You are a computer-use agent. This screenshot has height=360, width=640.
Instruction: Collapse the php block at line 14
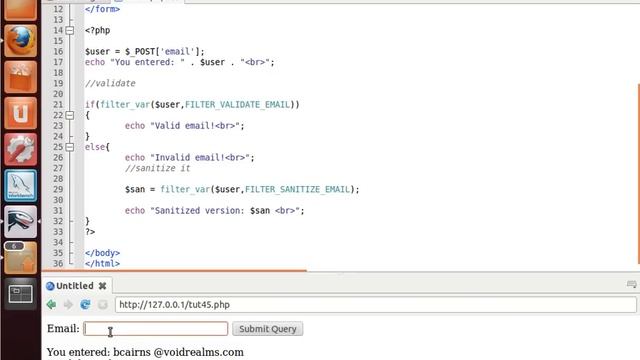70,30
